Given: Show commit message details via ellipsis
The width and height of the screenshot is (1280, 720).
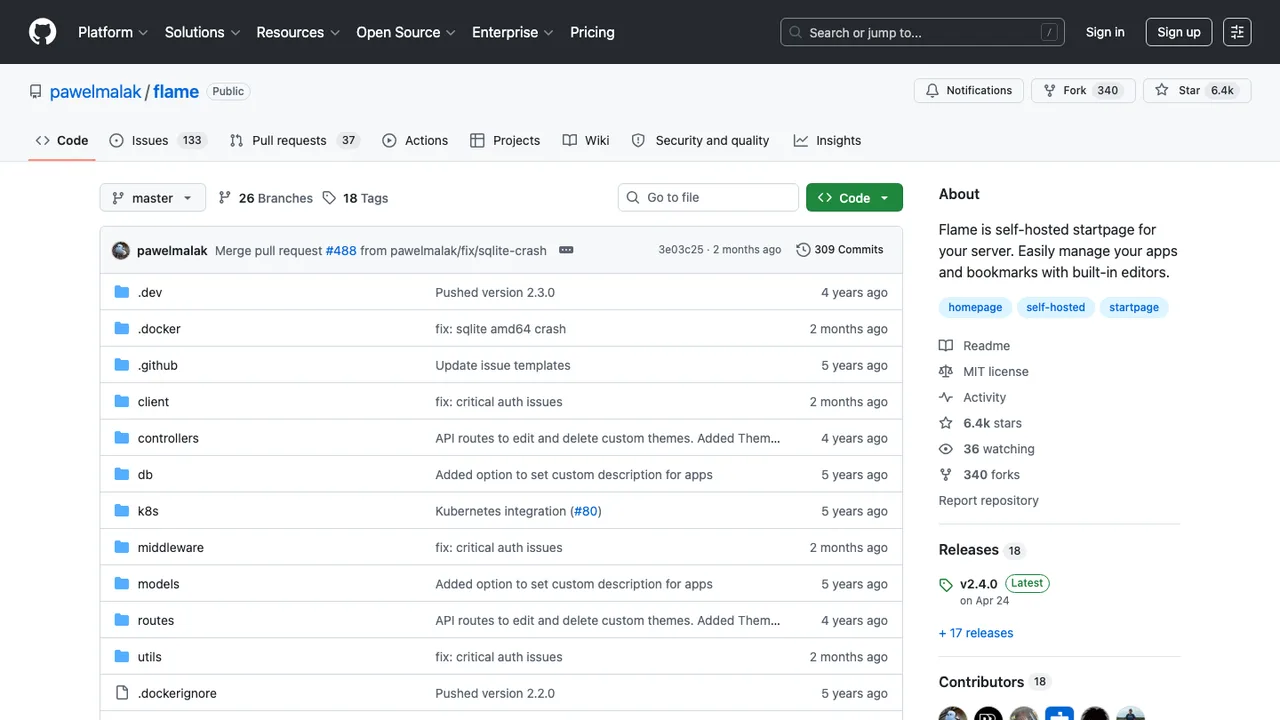Looking at the screenshot, I should 566,250.
